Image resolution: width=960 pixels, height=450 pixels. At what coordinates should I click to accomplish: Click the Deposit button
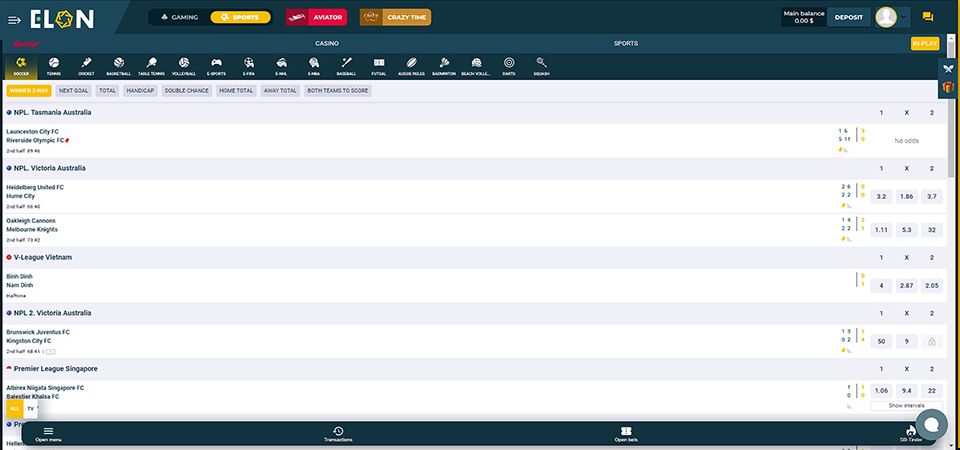tap(849, 17)
